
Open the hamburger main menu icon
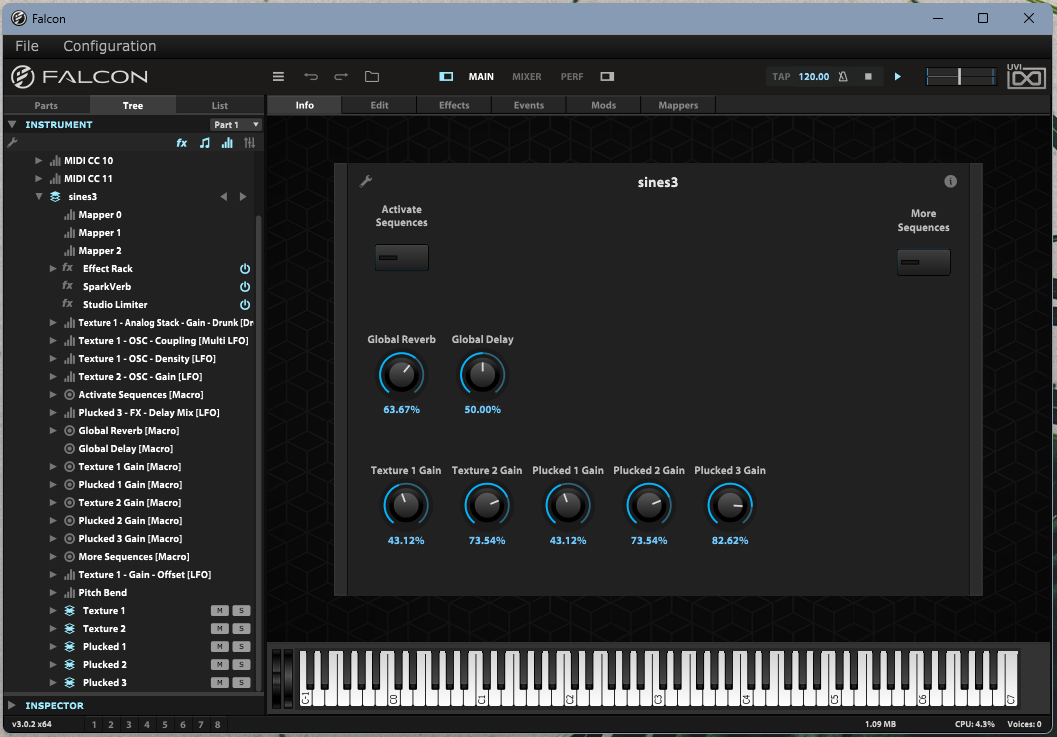pyautogui.click(x=279, y=77)
